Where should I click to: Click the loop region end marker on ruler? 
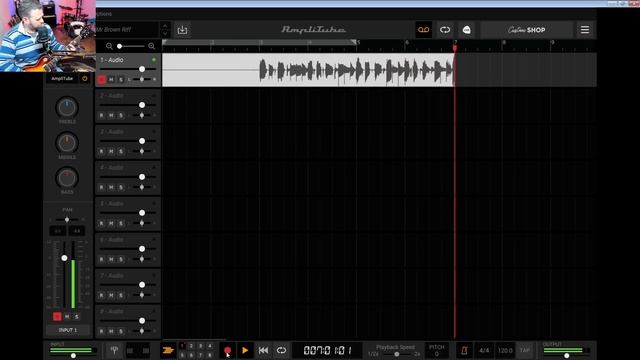click(x=353, y=42)
